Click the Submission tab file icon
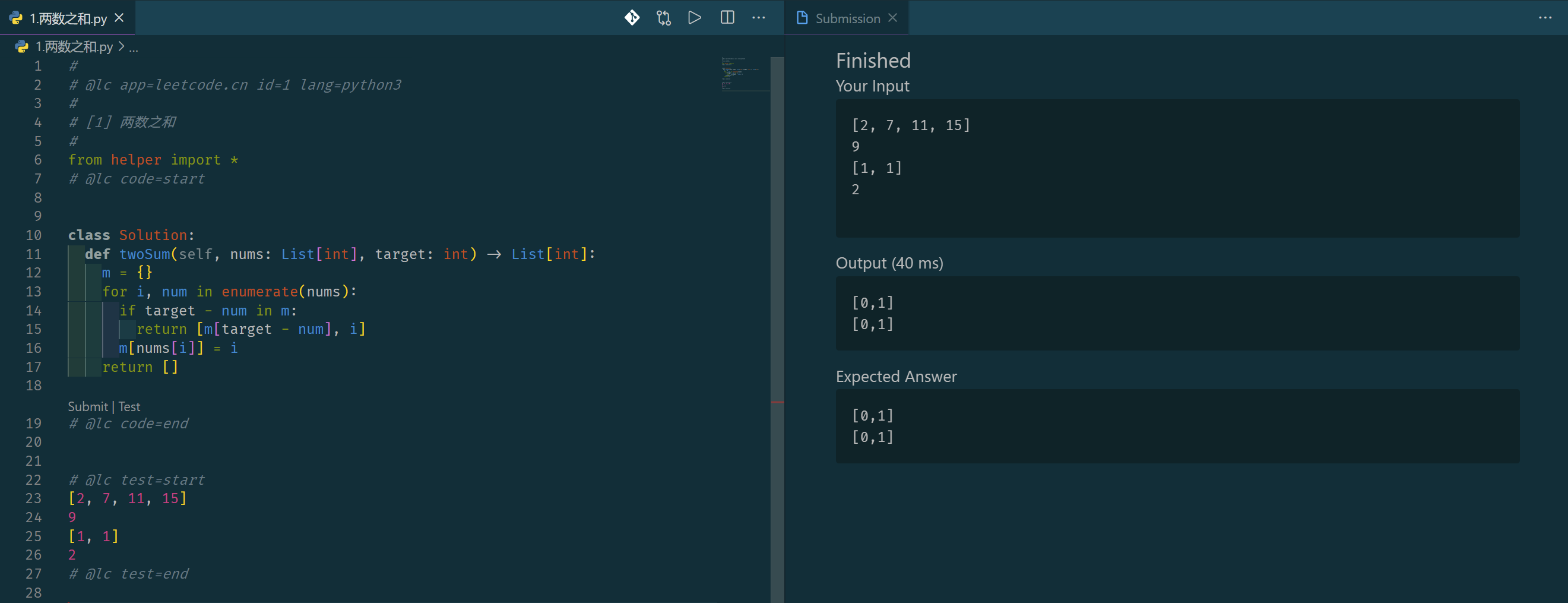The width and height of the screenshot is (1568, 603). (802, 18)
